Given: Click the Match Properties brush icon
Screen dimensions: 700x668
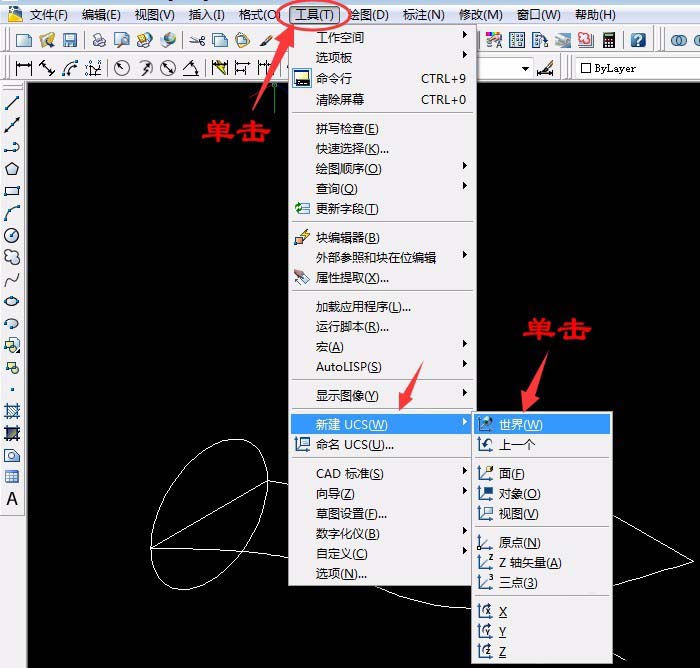Looking at the screenshot, I should pyautogui.click(x=266, y=40).
